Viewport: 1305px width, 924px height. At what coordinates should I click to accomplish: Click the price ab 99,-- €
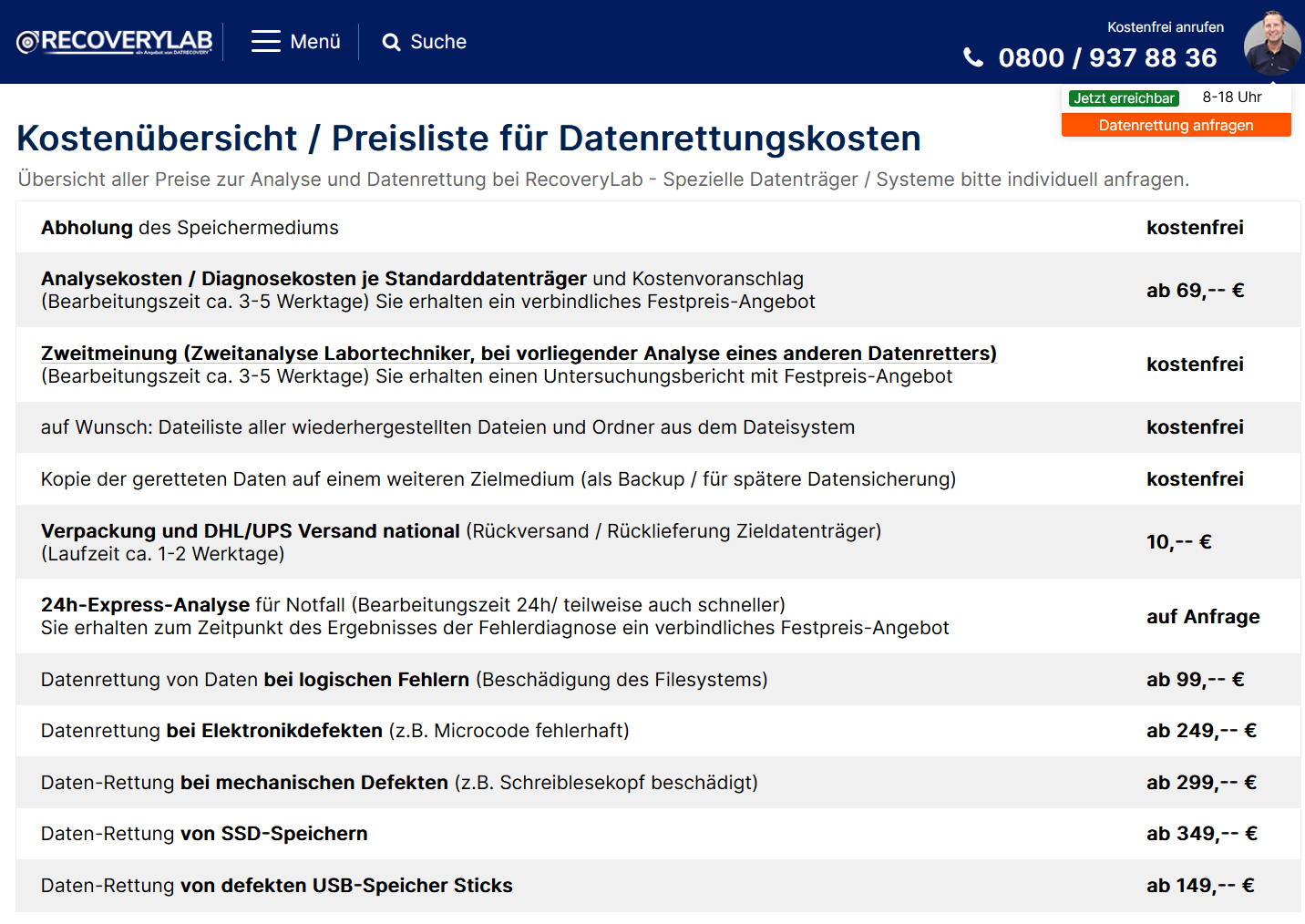click(1195, 680)
